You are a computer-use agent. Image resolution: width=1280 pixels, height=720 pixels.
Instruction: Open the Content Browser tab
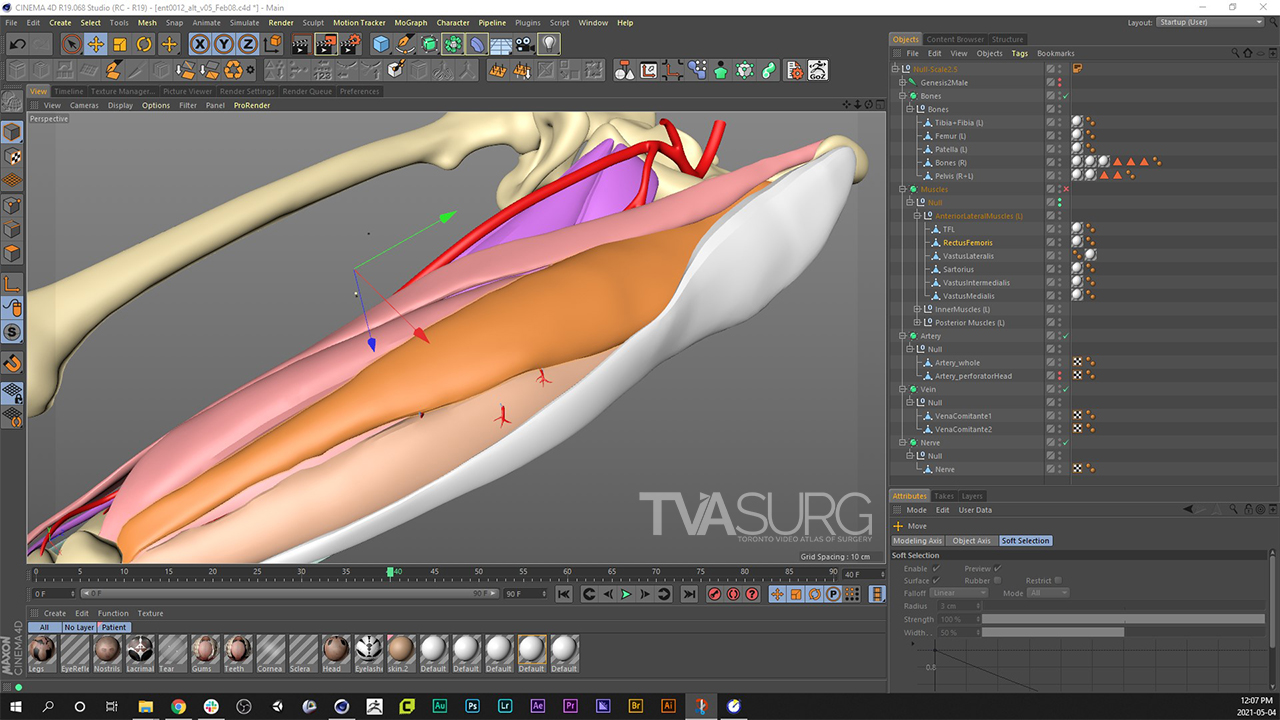coord(955,39)
